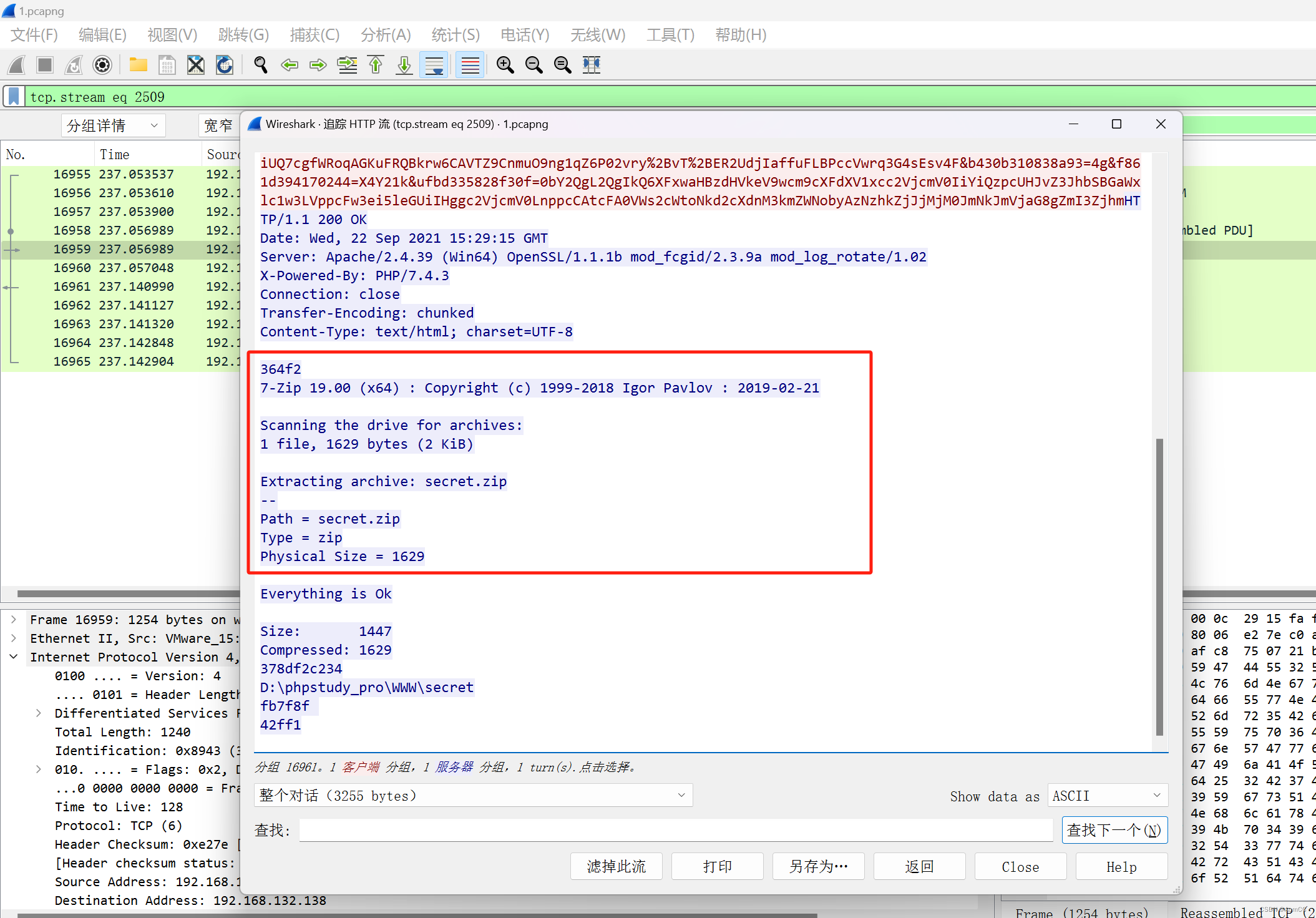The image size is (1316, 918).
Task: Click the 查找下一个(N) button
Action: (1114, 830)
